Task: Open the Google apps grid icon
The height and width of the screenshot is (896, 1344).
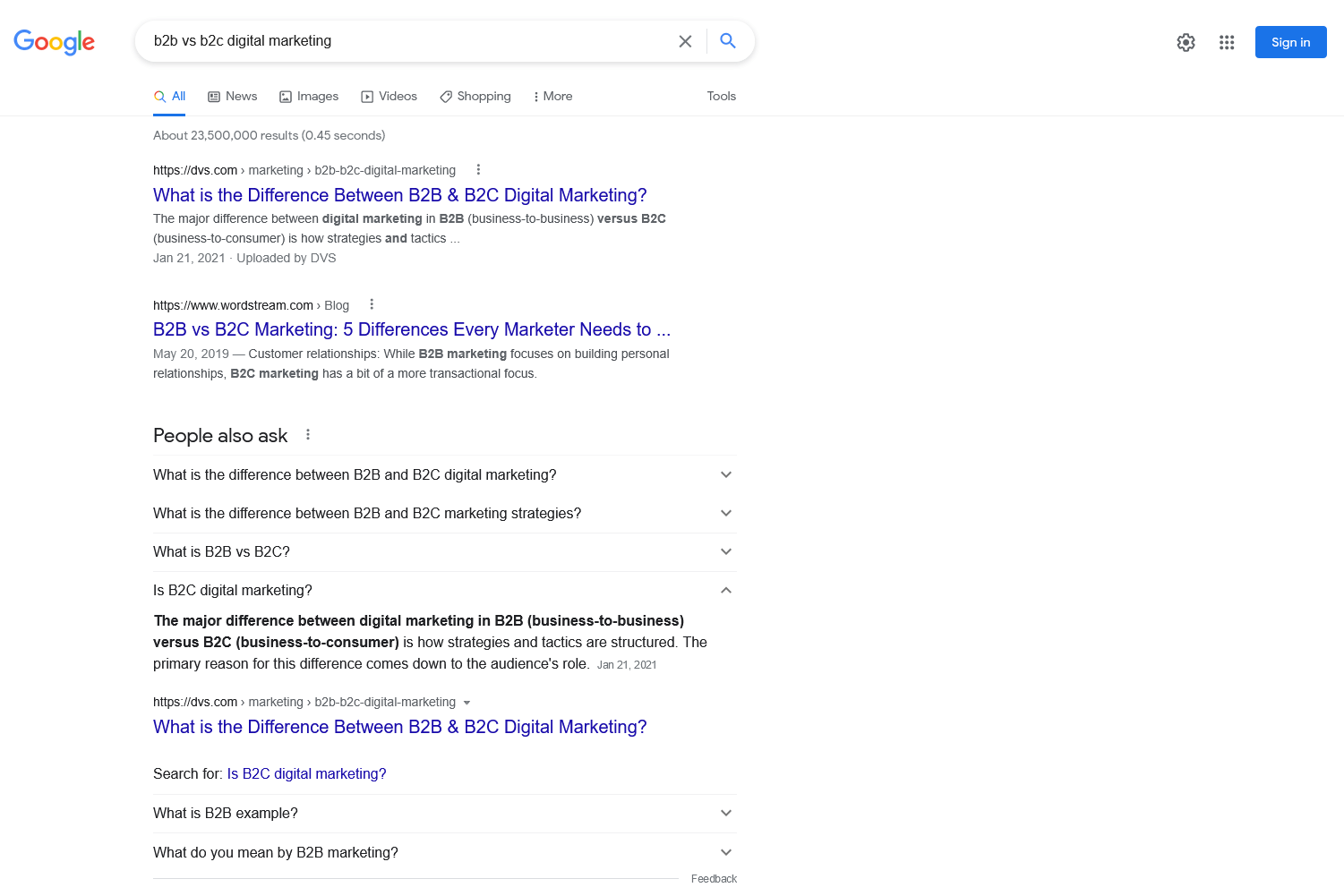Action: [x=1227, y=42]
